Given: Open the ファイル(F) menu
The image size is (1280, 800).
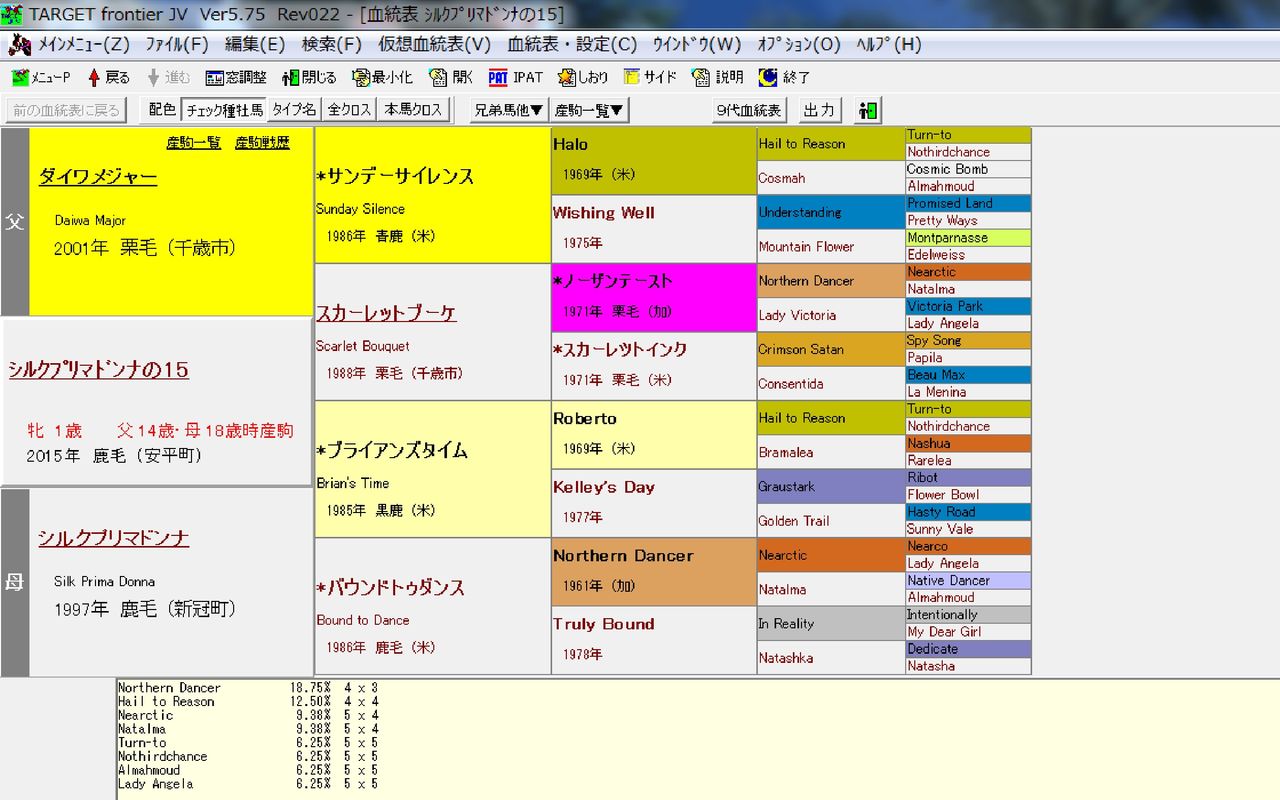Looking at the screenshot, I should click(177, 44).
